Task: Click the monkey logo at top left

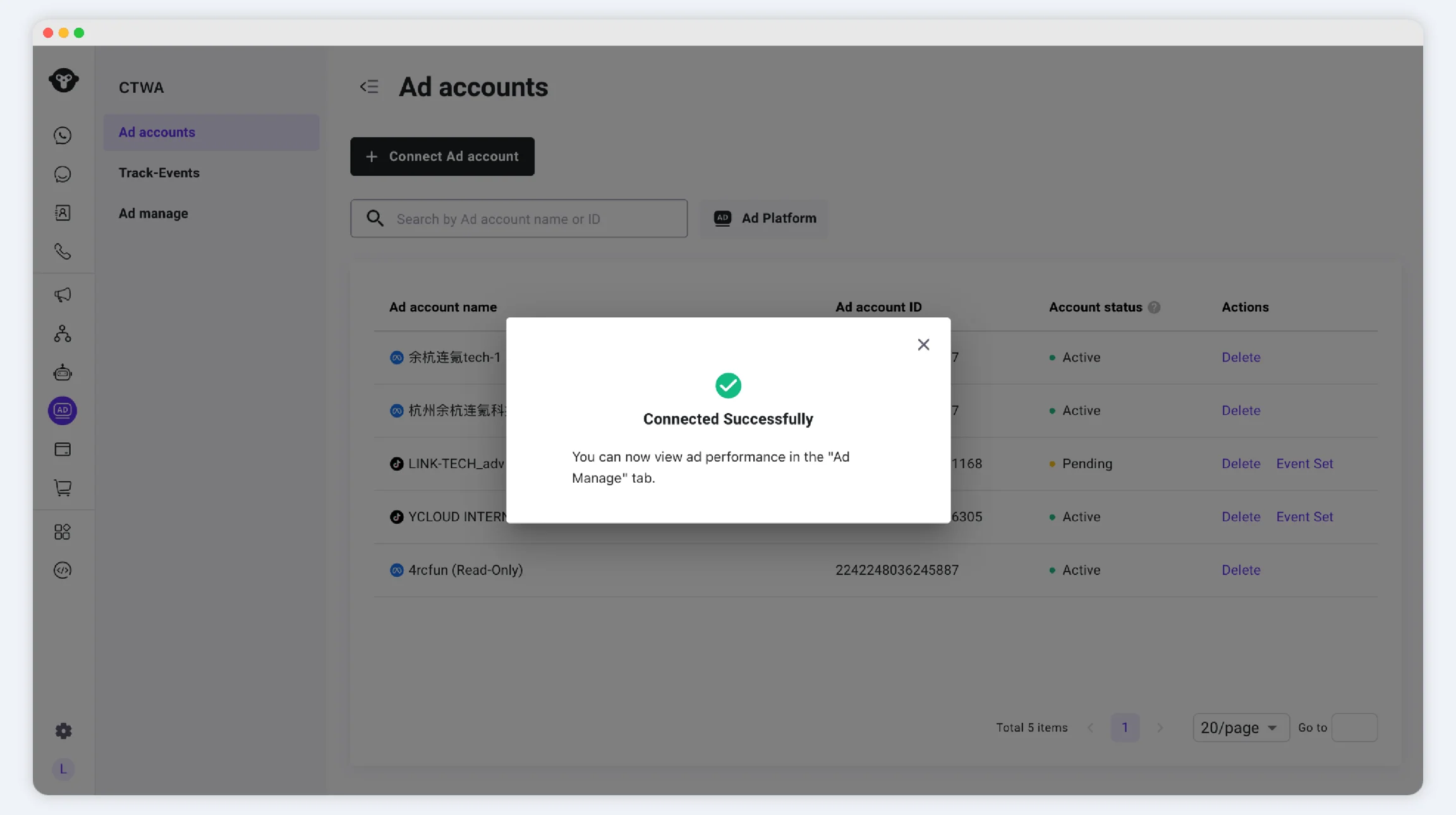Action: tap(64, 80)
